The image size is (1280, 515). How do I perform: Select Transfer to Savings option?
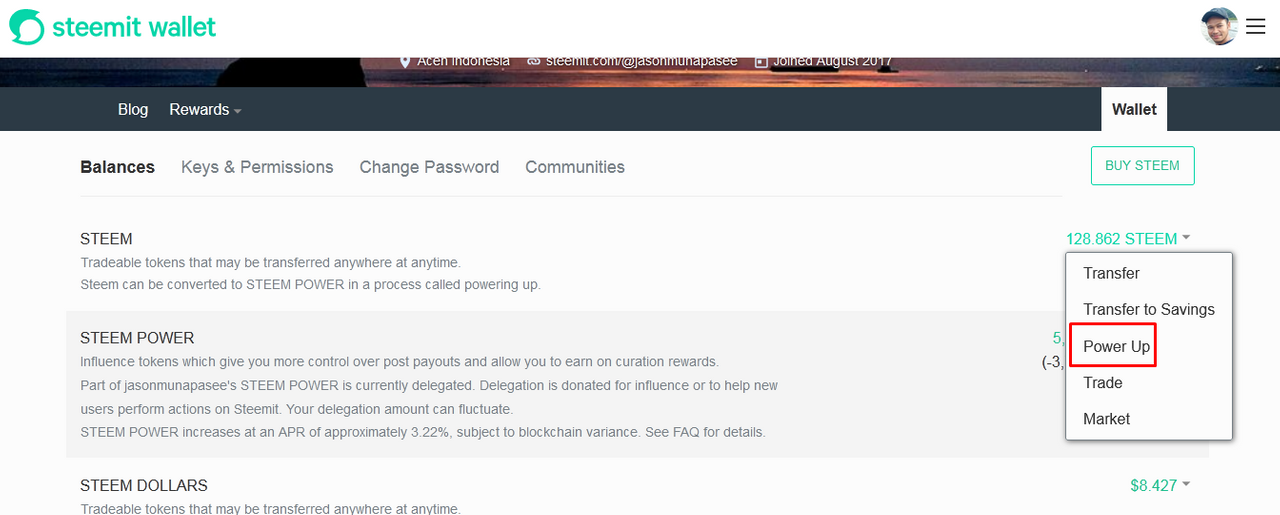point(1148,310)
